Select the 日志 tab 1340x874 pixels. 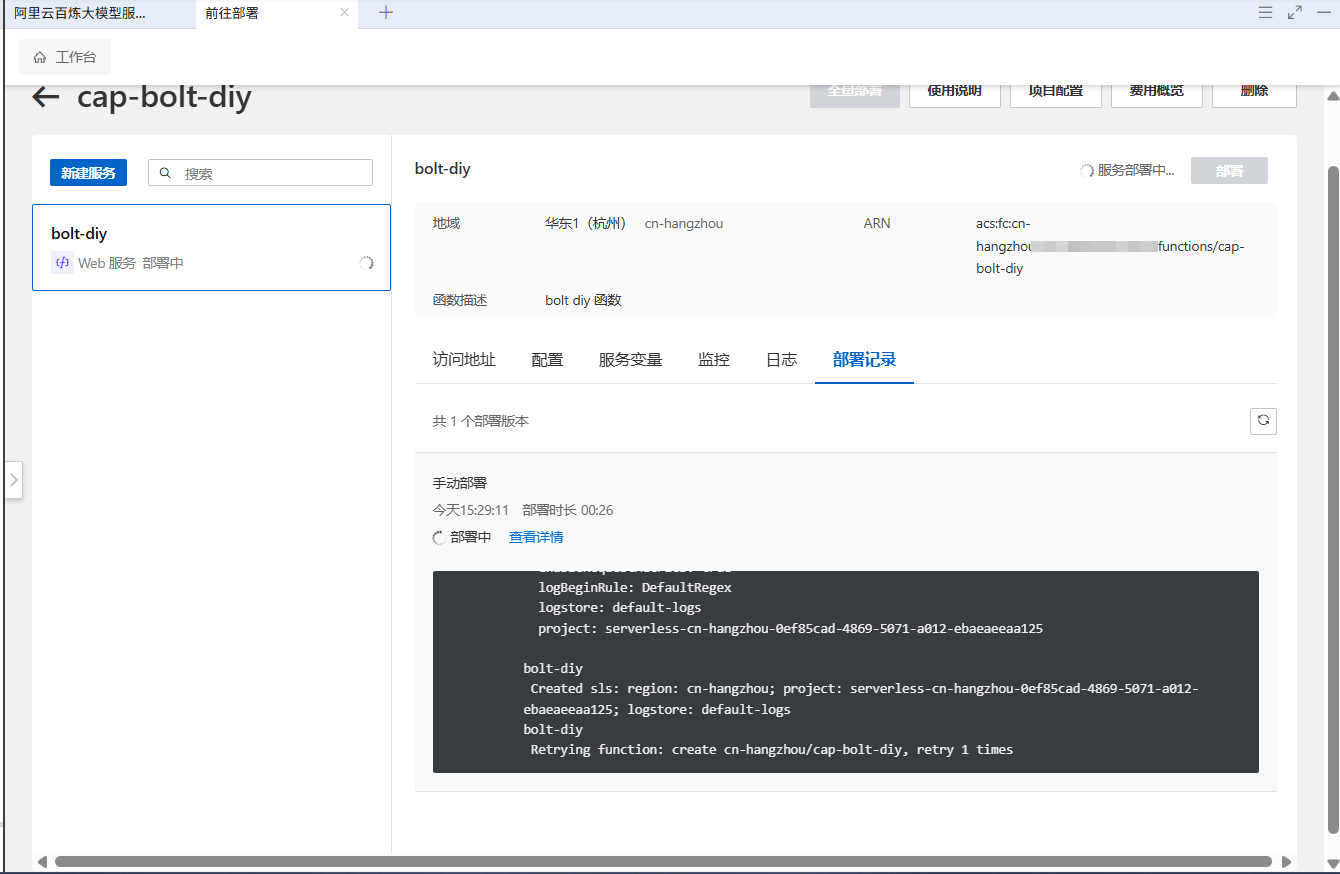[782, 360]
